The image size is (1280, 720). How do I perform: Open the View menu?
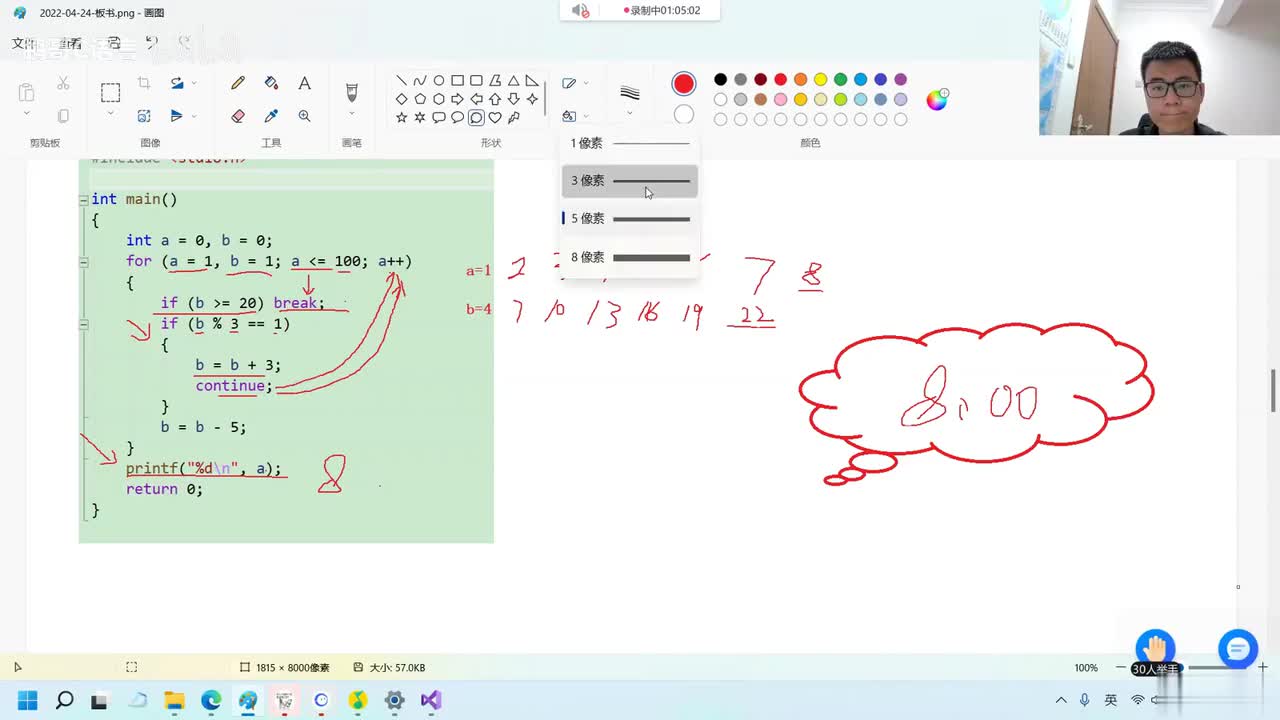(x=69, y=43)
